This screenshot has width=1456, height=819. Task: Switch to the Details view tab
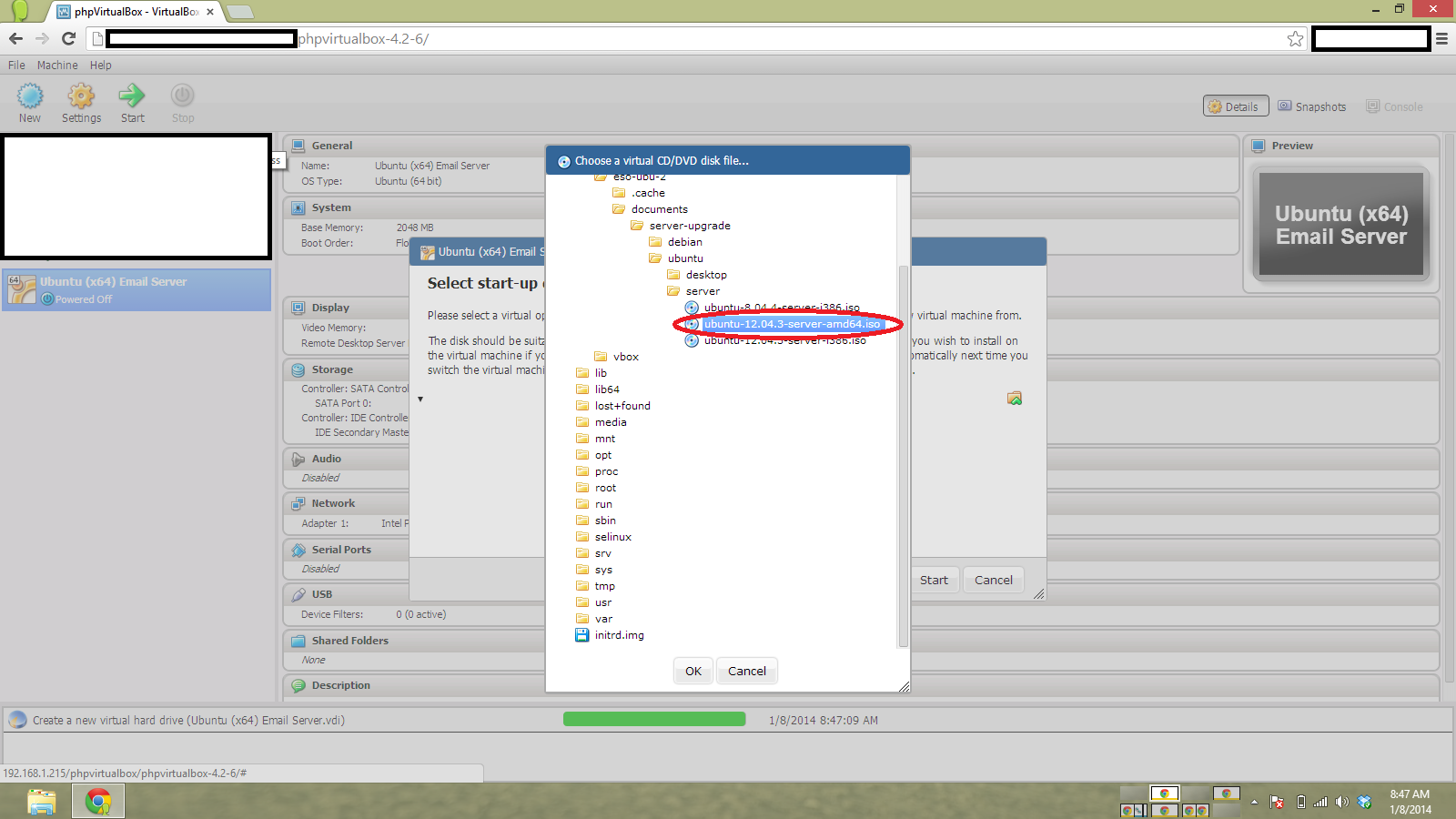point(1235,106)
